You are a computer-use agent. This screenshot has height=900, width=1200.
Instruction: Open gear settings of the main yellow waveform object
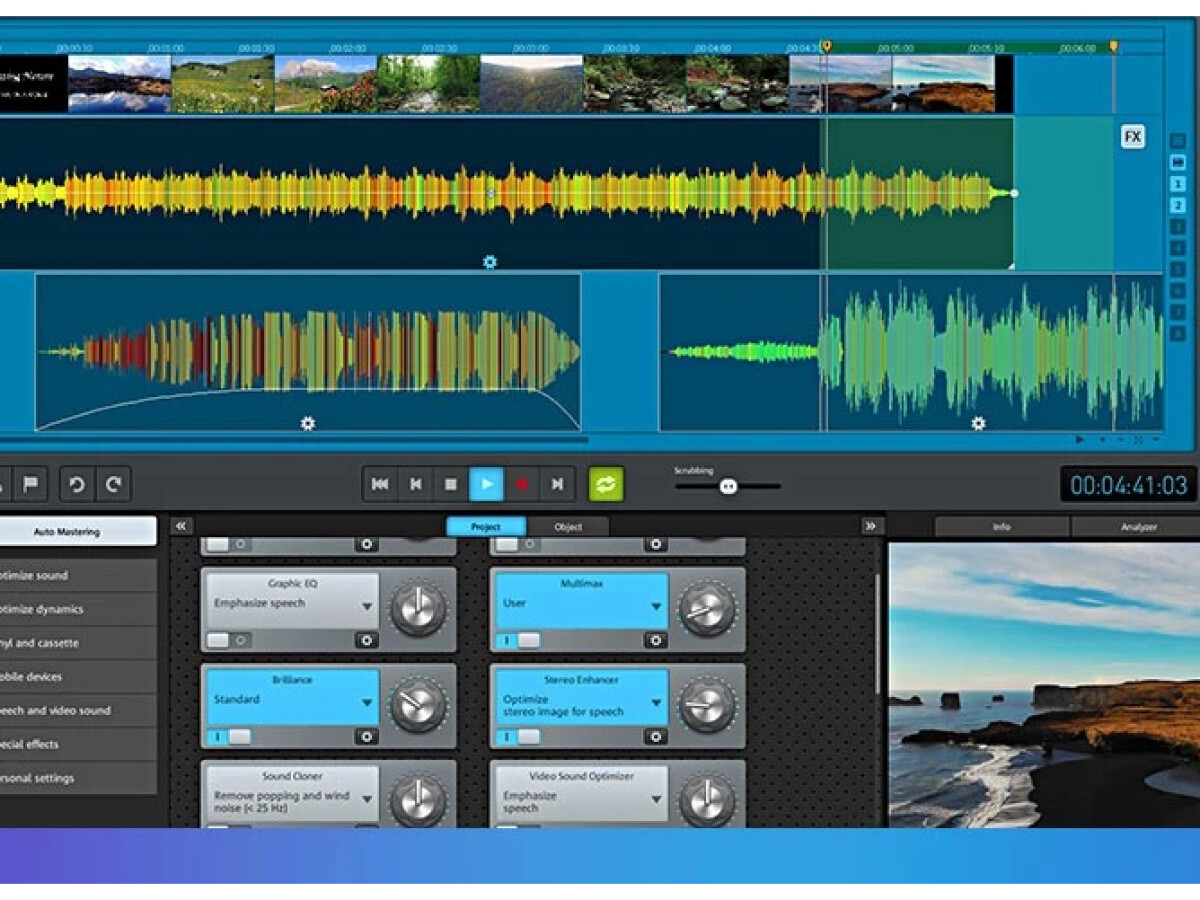[x=490, y=262]
